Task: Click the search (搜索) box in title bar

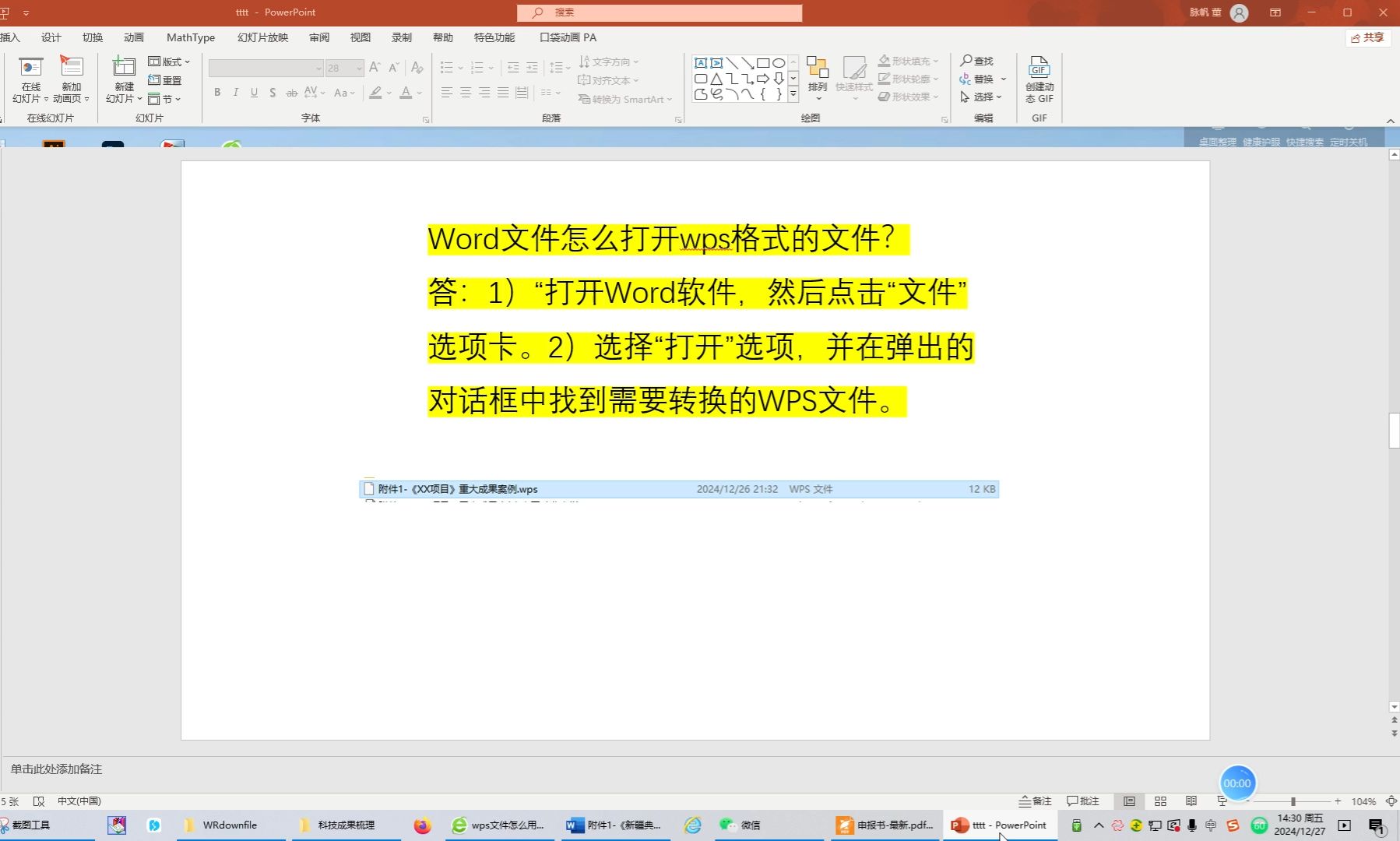Action: coord(660,12)
